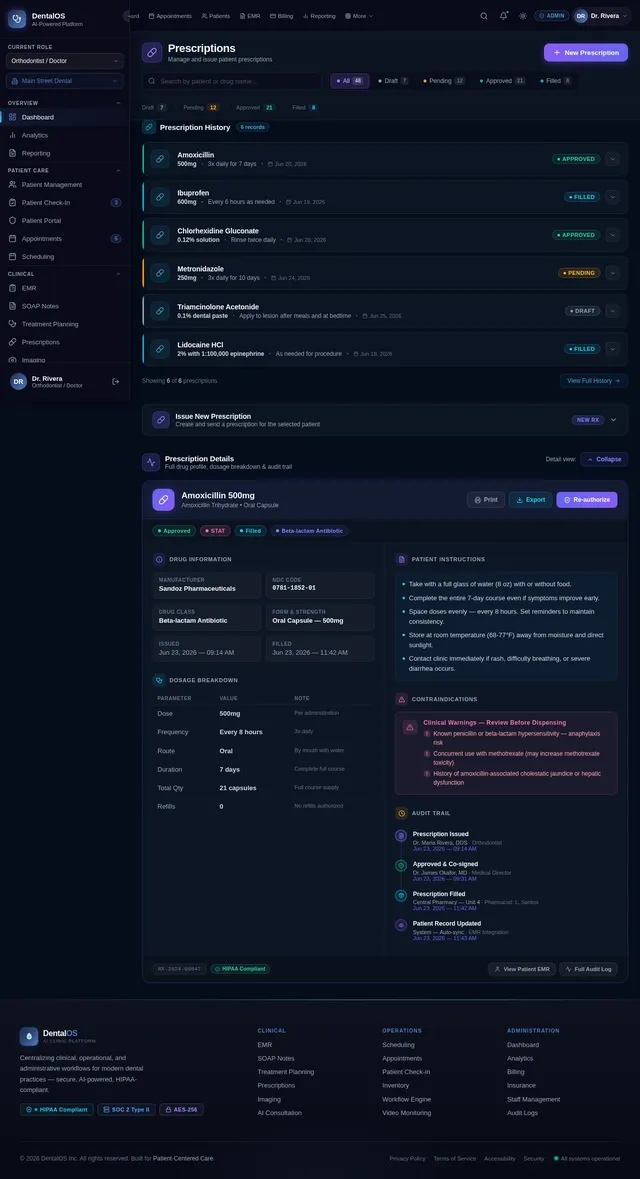
Task: Toggle light/dark theme sun icon
Action: pos(523,16)
